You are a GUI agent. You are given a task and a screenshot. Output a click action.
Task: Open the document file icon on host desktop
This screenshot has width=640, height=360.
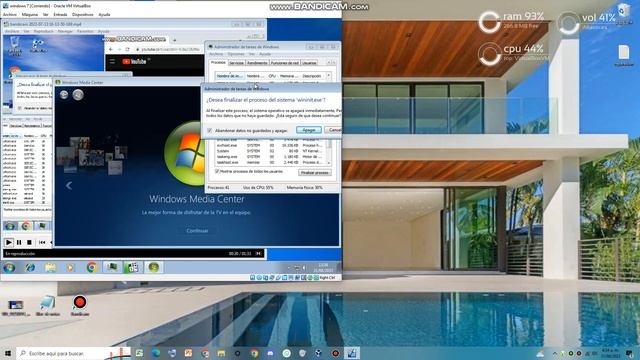click(x=624, y=56)
